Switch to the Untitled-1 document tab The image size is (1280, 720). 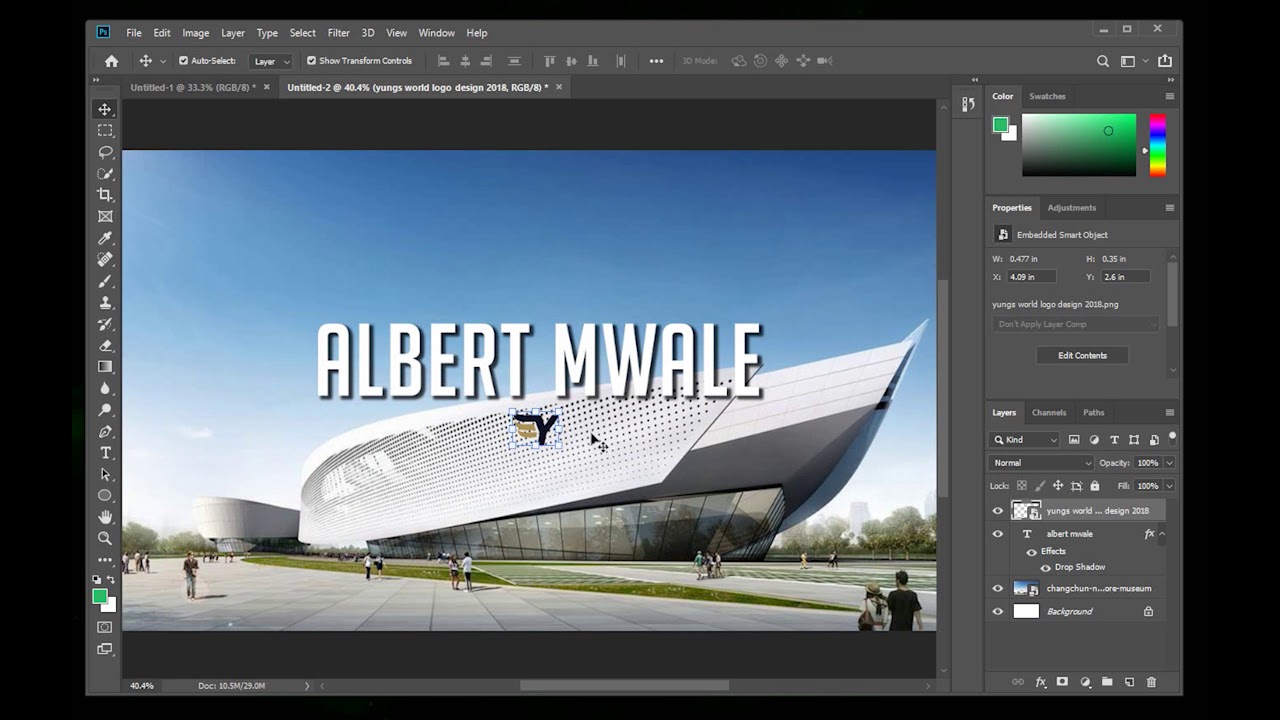pyautogui.click(x=192, y=87)
